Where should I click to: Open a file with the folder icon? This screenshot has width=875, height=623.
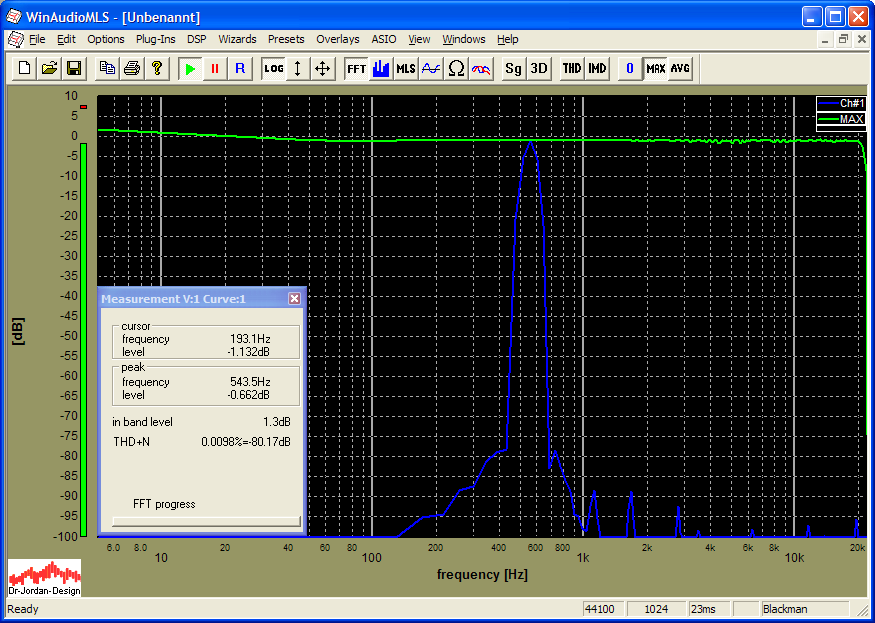(49, 68)
